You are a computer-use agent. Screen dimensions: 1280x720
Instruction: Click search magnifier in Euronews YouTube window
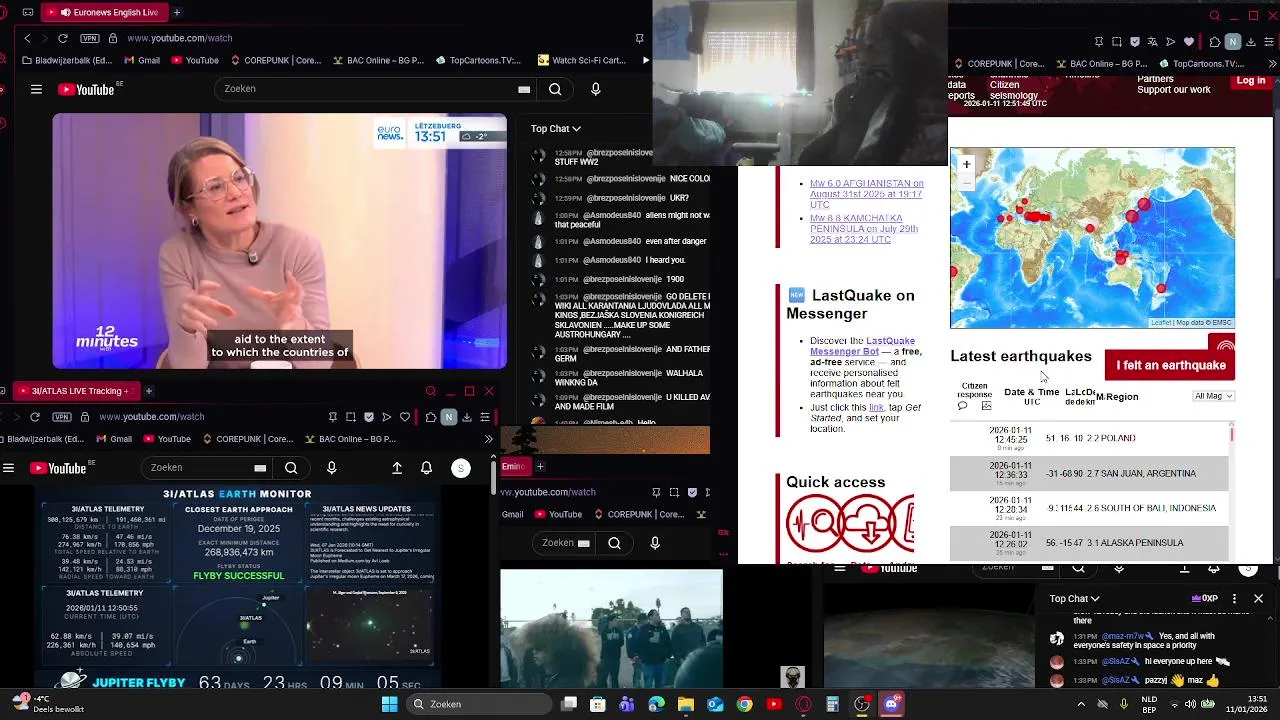click(x=555, y=89)
